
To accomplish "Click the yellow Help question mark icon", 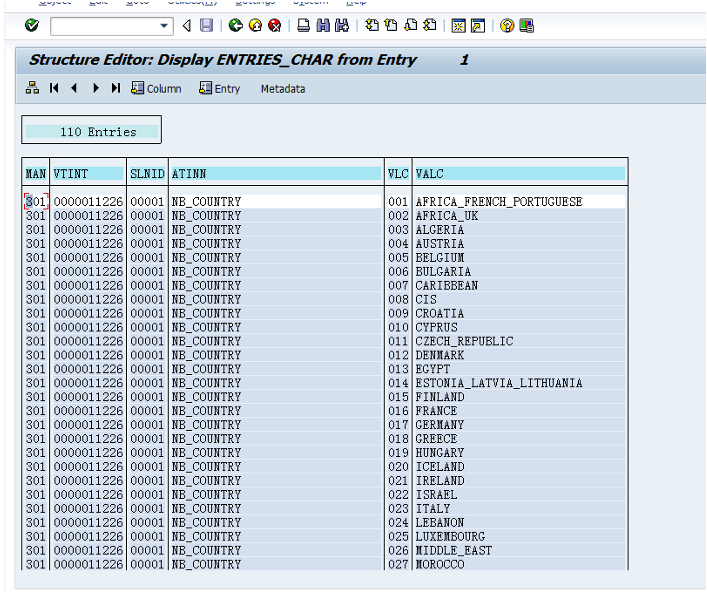I will click(x=507, y=25).
